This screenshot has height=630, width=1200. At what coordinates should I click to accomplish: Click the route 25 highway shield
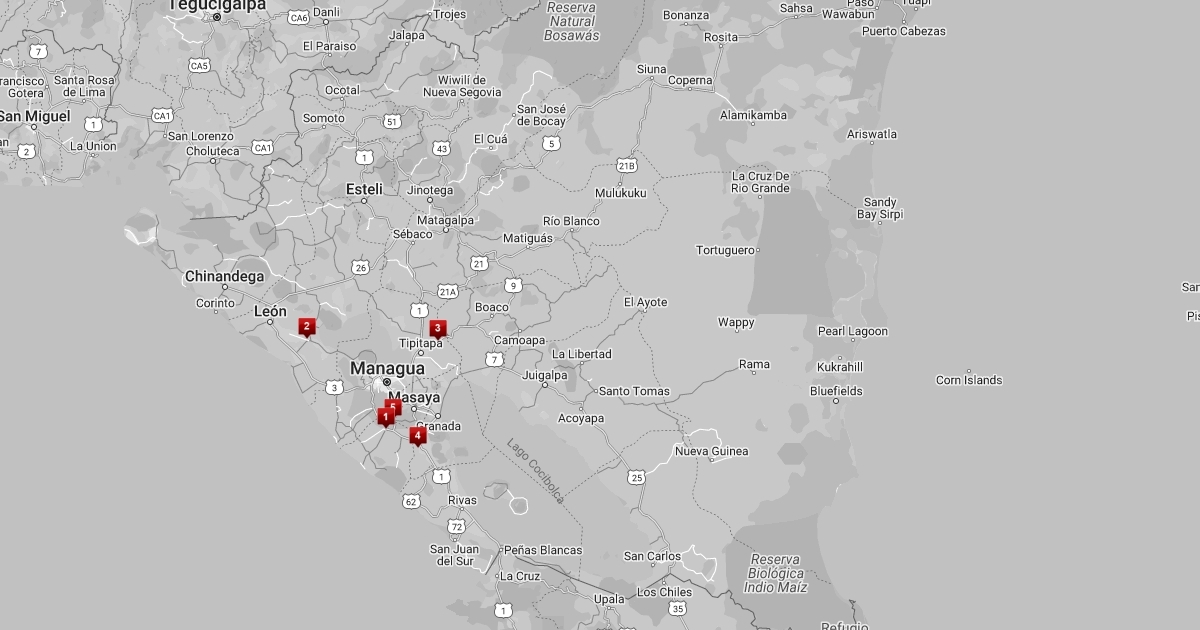pos(637,477)
